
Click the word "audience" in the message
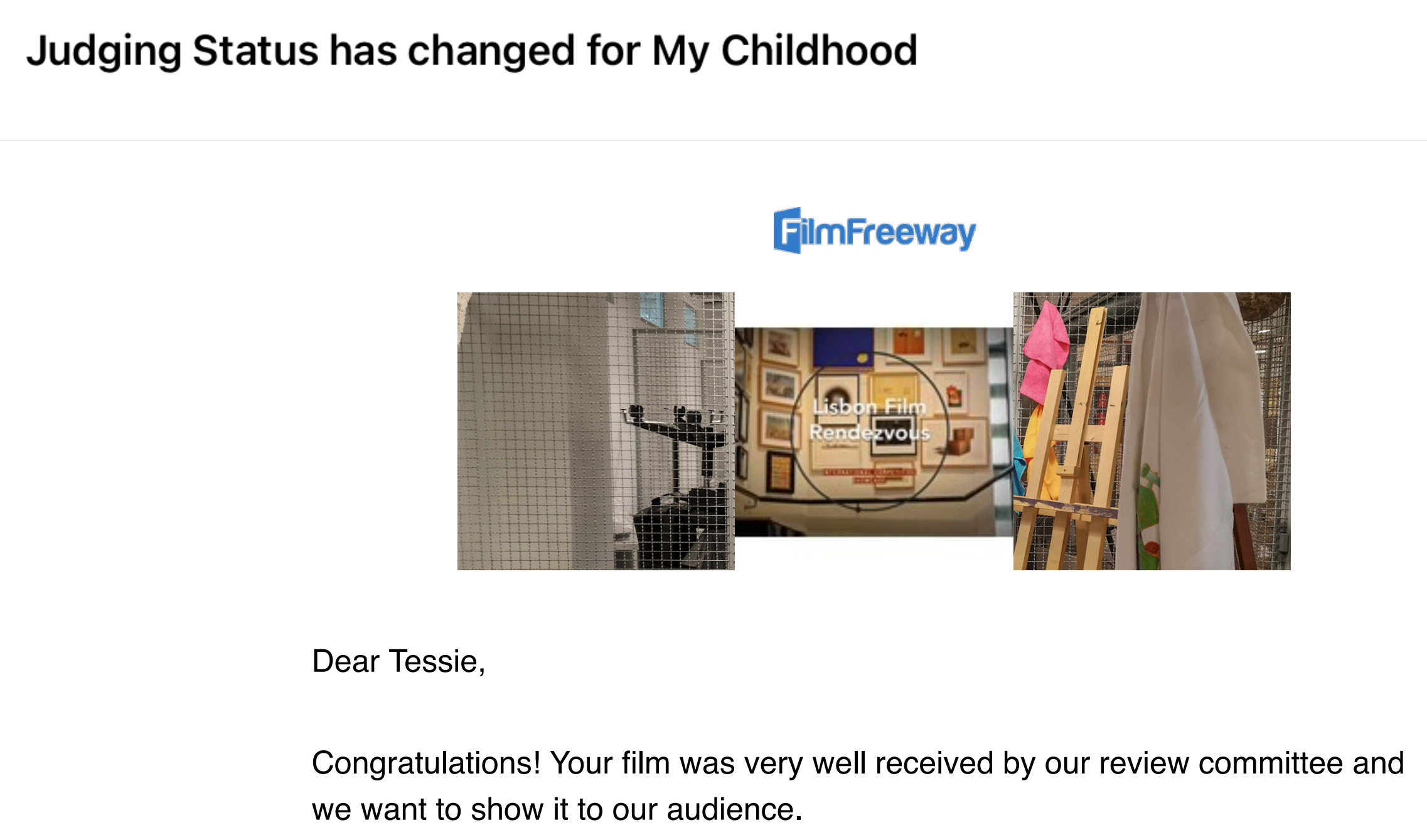click(731, 809)
